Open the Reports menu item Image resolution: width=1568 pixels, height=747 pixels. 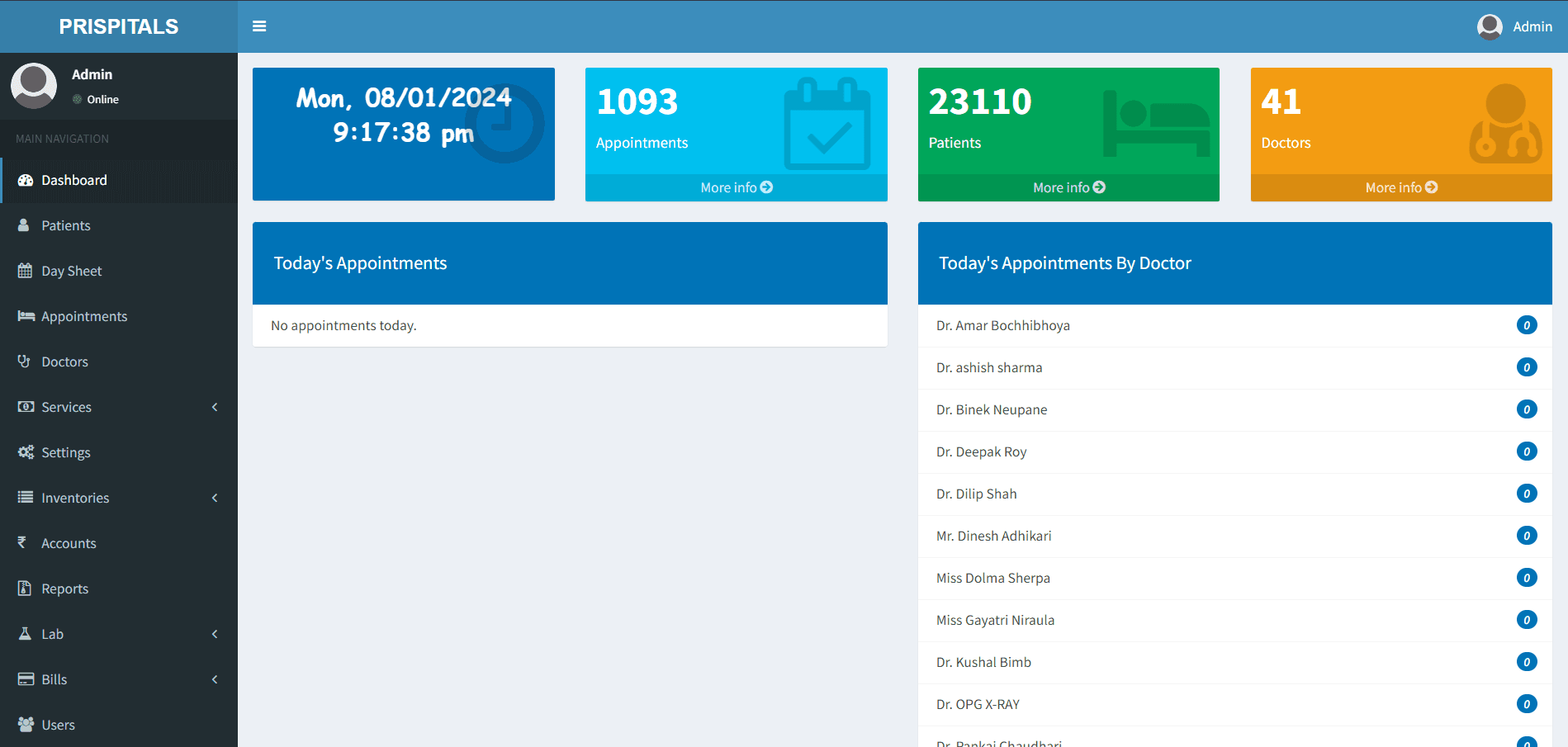click(x=119, y=589)
